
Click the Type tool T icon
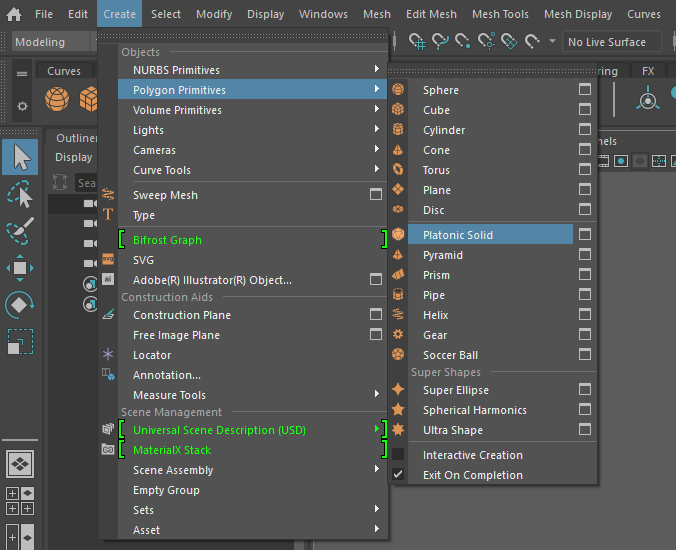(x=108, y=214)
